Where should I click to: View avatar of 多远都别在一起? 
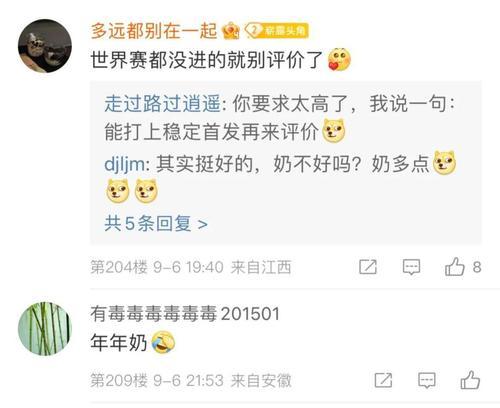coord(45,46)
